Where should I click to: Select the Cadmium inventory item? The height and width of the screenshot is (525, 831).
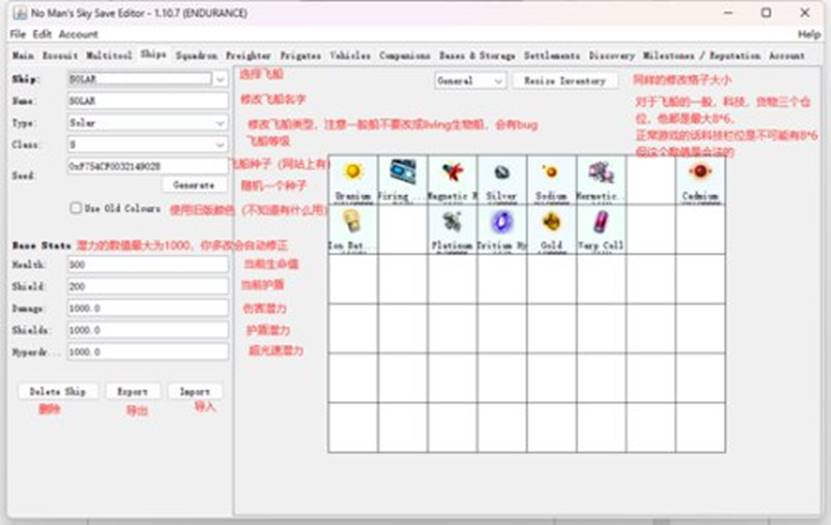pos(700,180)
